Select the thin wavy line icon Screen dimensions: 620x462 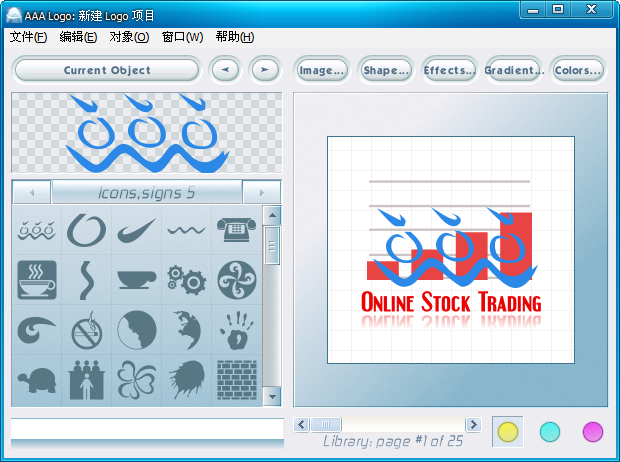pyautogui.click(x=186, y=230)
